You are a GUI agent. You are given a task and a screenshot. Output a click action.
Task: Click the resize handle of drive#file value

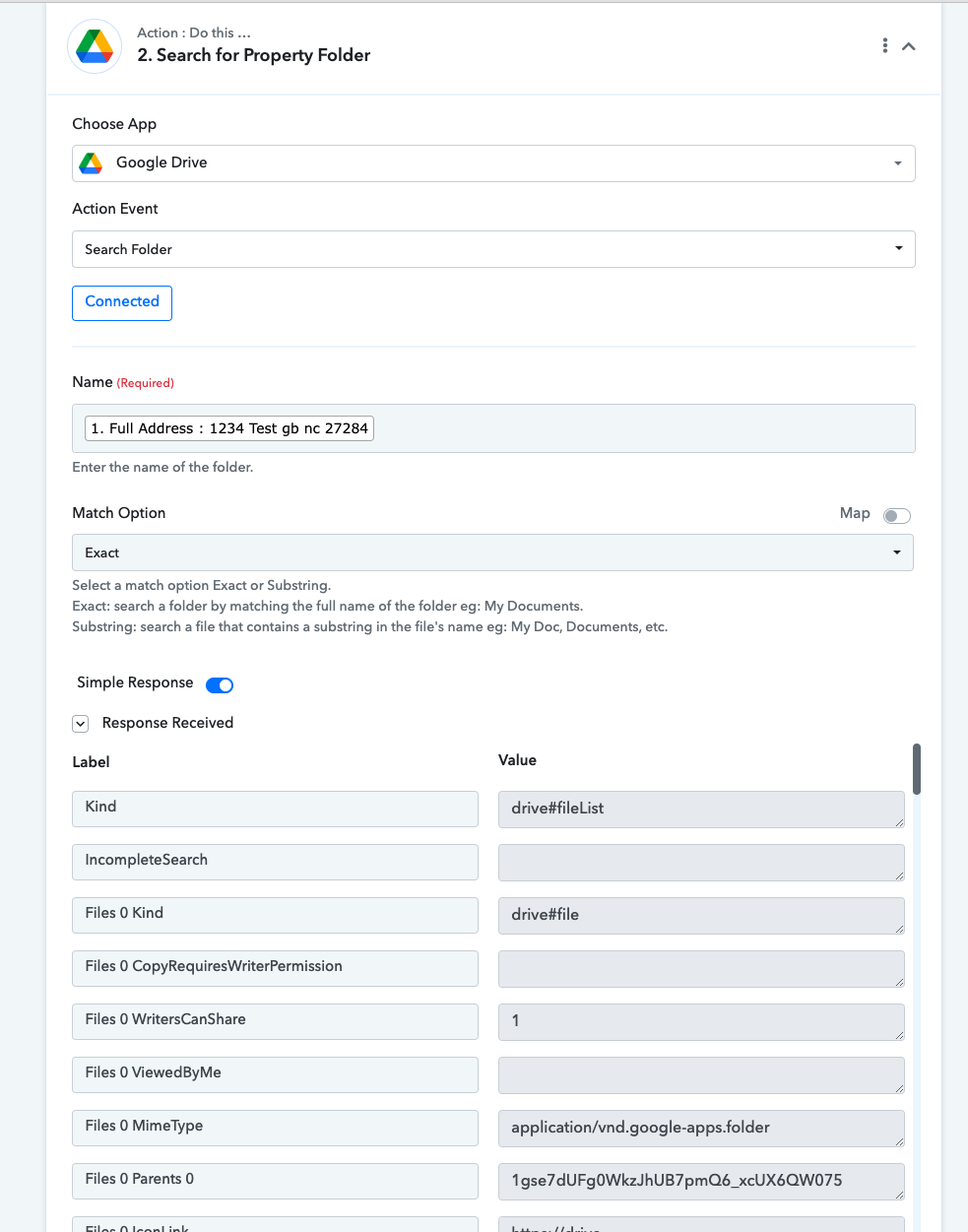pos(899,929)
